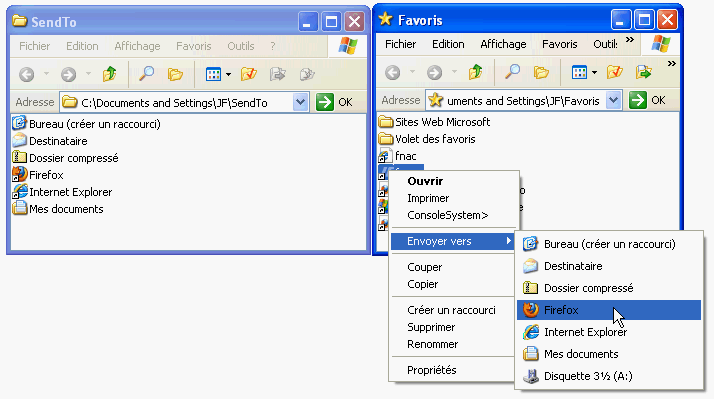The image size is (714, 399).
Task: Show hidden menu items chevron in Favoris
Action: click(x=630, y=40)
